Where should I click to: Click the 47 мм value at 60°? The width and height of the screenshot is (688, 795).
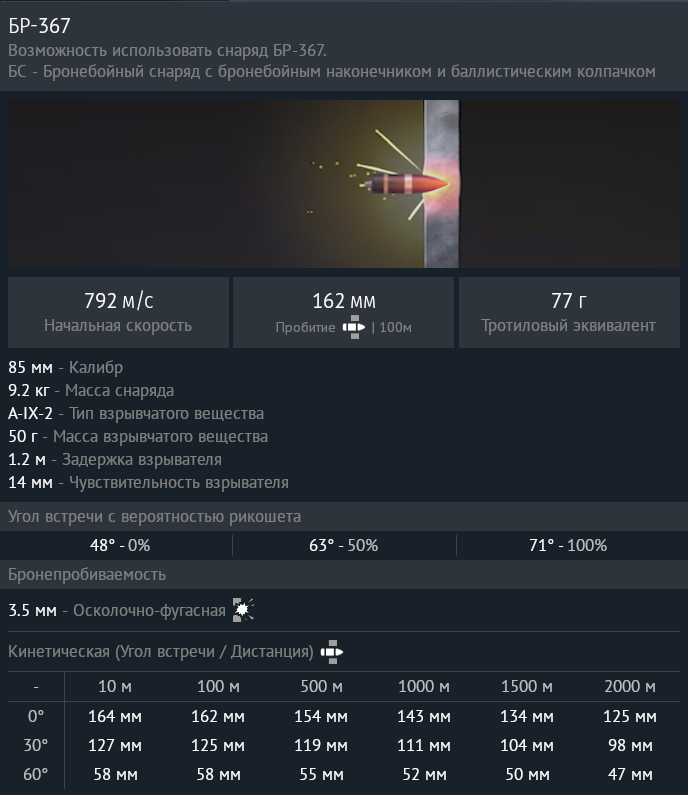pyautogui.click(x=630, y=775)
